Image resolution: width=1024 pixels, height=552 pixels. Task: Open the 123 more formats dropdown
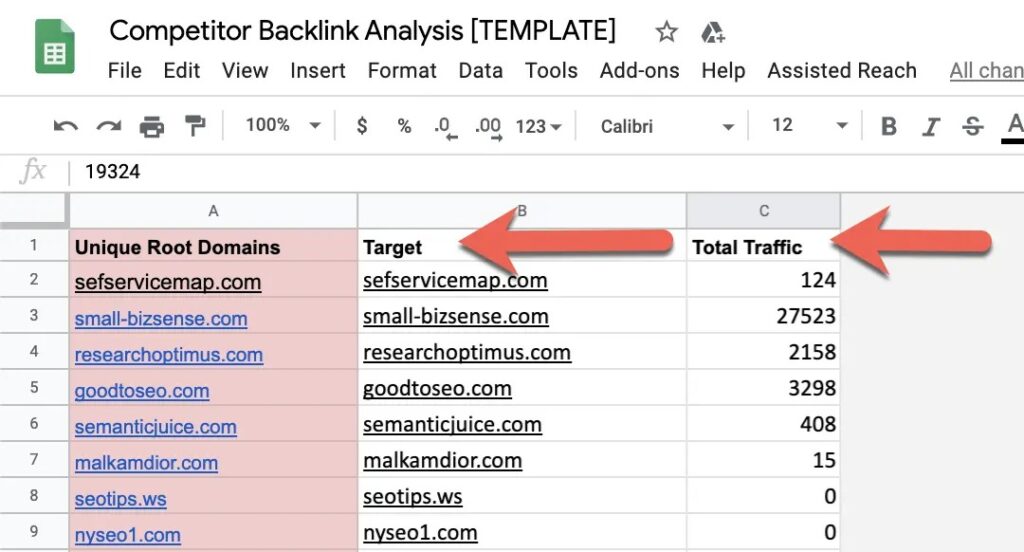538,126
